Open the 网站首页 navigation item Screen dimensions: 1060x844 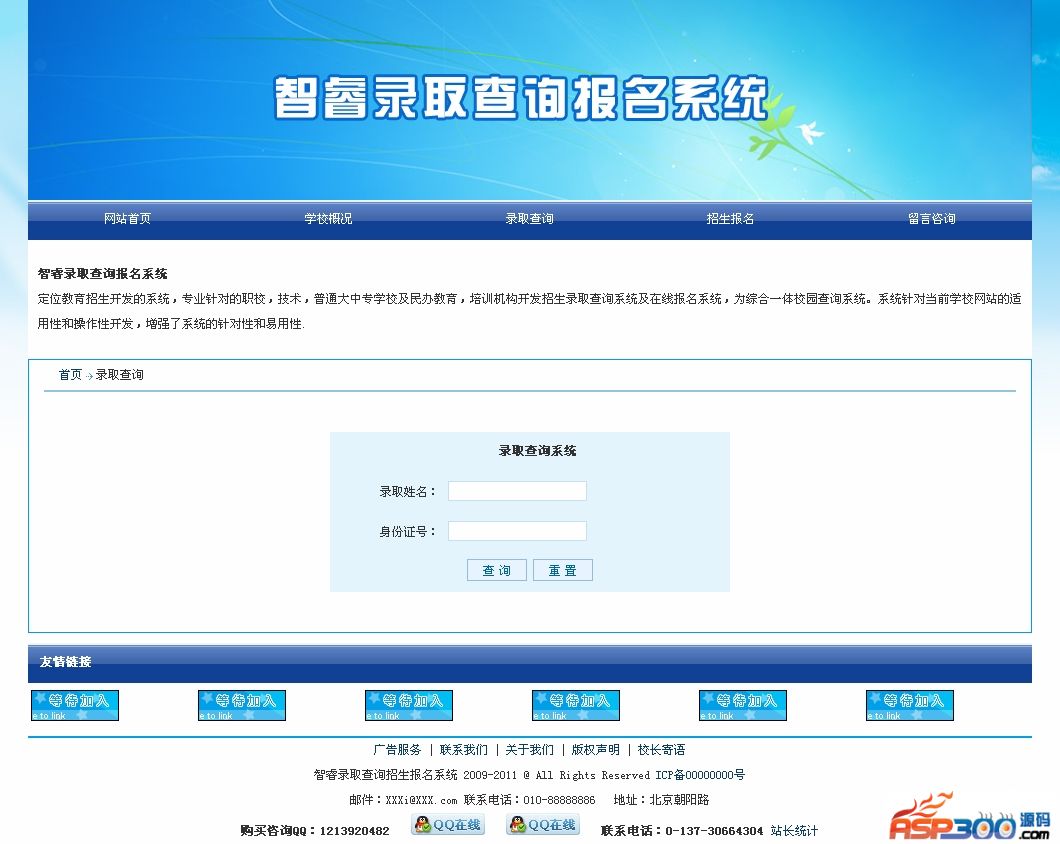[127, 218]
